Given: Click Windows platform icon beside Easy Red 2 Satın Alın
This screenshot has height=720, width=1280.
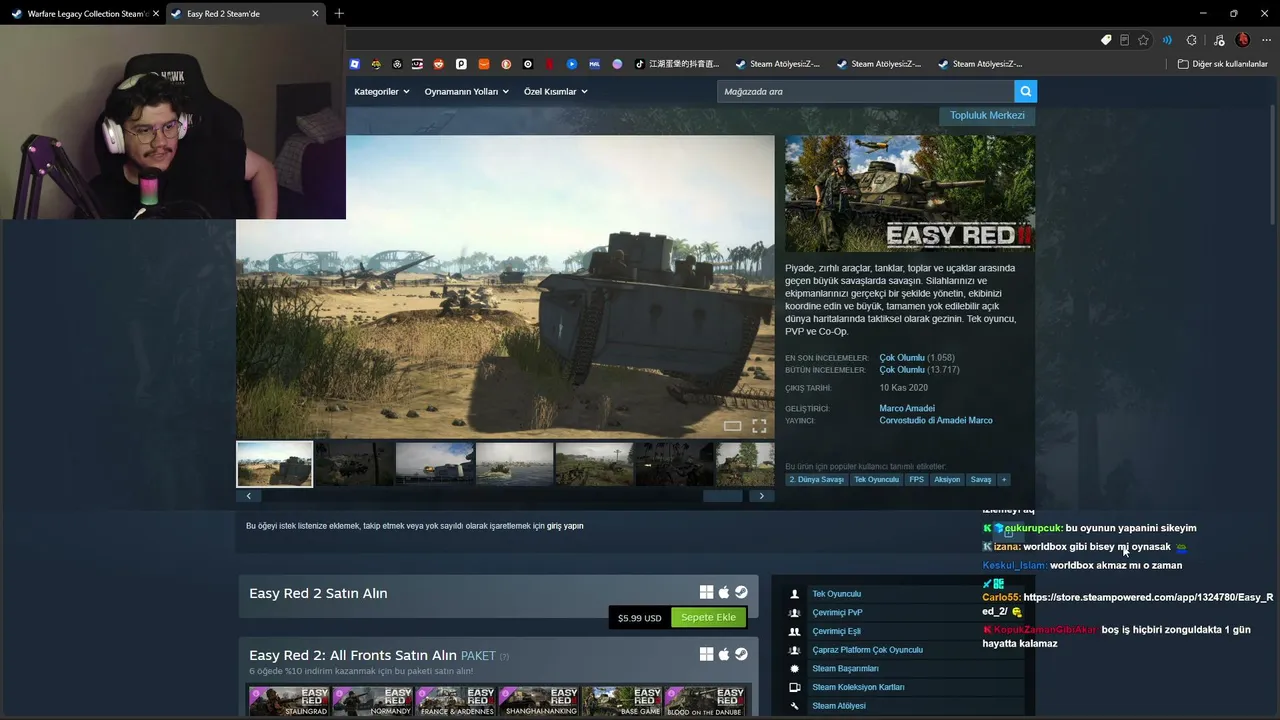Looking at the screenshot, I should (x=706, y=593).
